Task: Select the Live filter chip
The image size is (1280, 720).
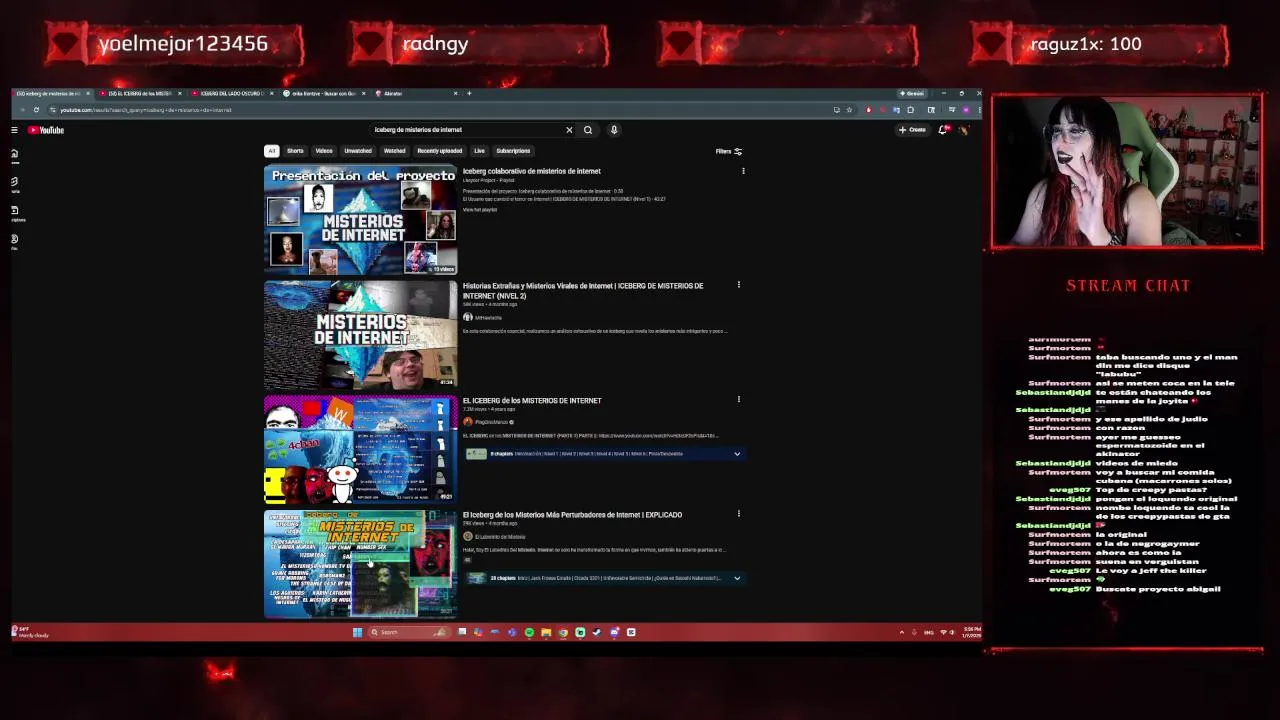Action: 479,151
